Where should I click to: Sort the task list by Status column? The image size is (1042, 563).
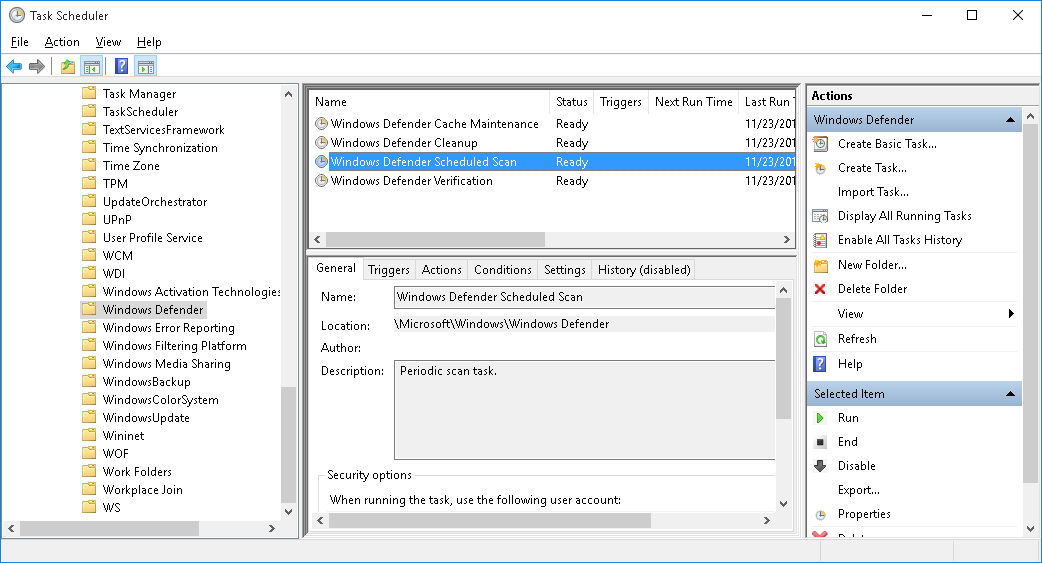[x=572, y=102]
